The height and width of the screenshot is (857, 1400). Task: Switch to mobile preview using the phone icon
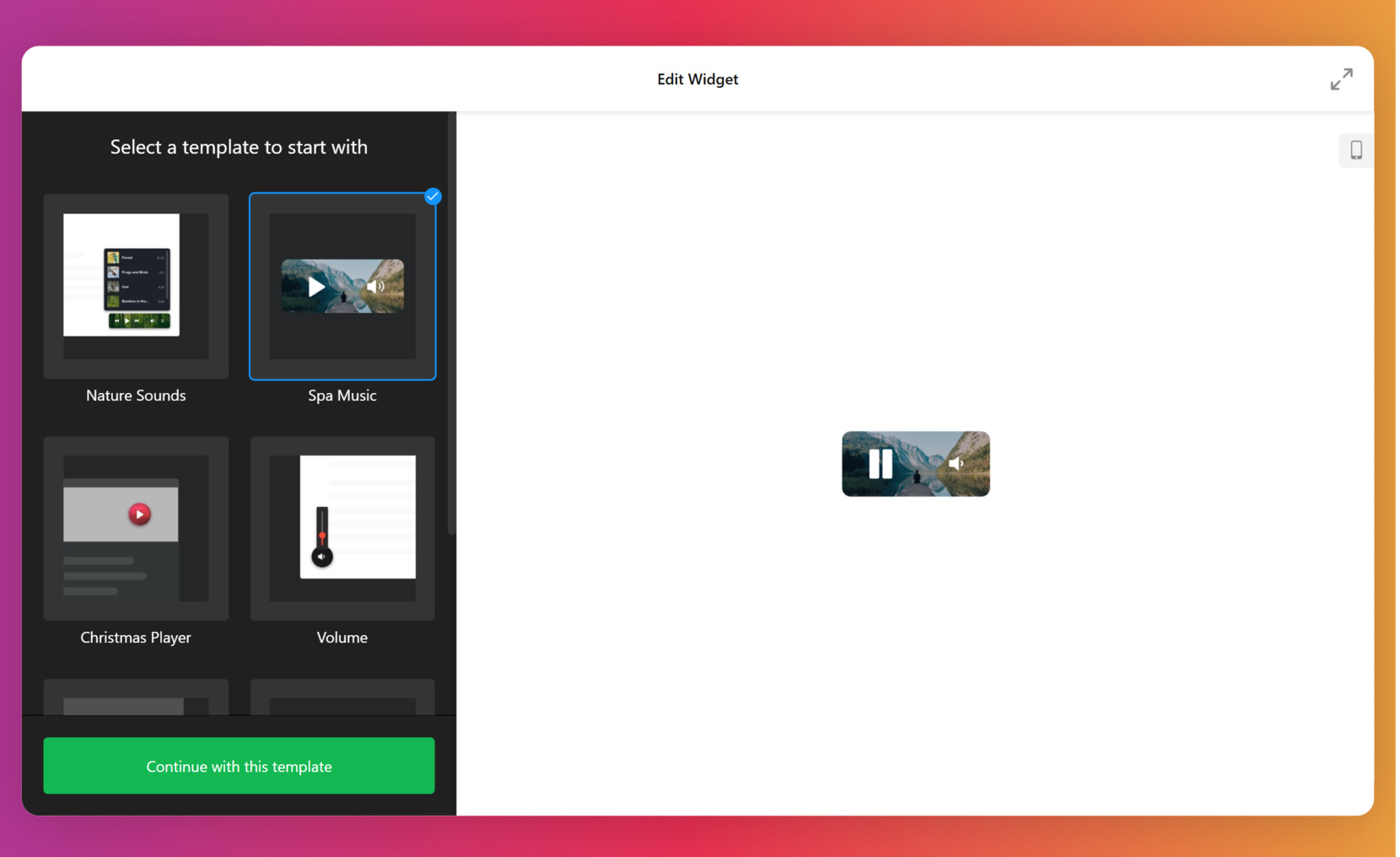[x=1356, y=149]
